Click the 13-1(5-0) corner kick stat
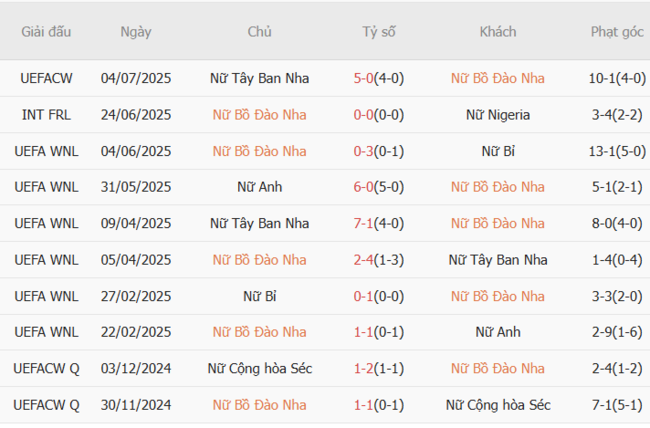 coord(617,151)
